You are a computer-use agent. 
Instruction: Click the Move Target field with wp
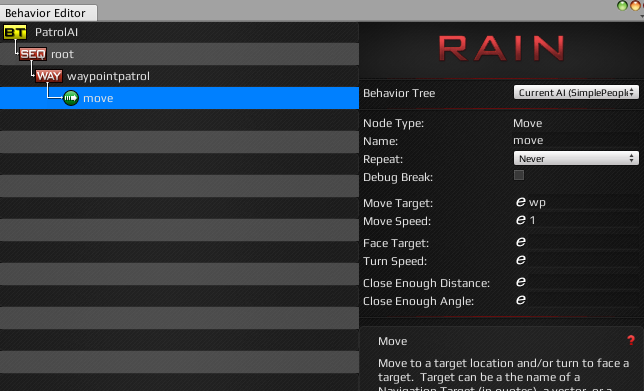point(584,202)
